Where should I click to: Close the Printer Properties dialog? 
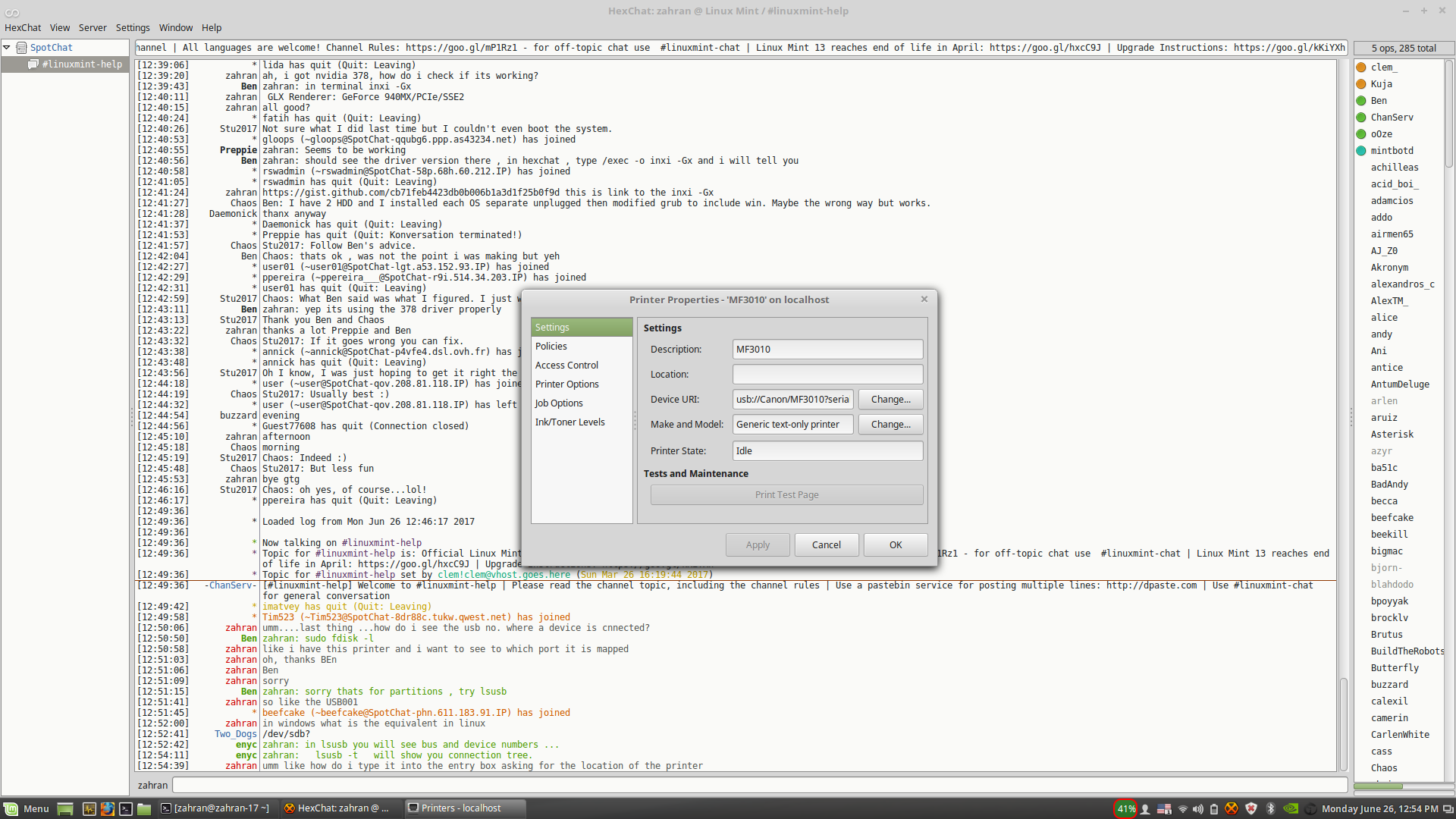[924, 300]
